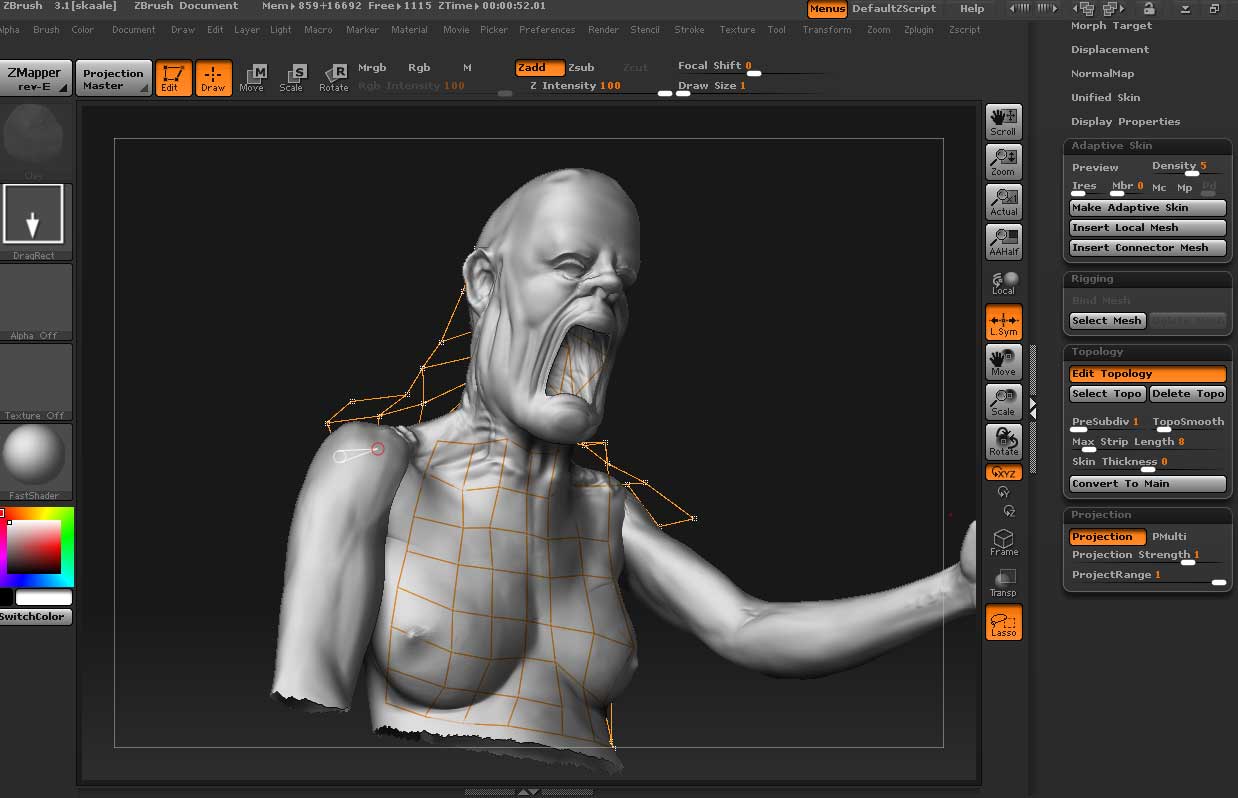
Task: Open the ZMapper rev-E plugin dropdown
Action: point(36,78)
